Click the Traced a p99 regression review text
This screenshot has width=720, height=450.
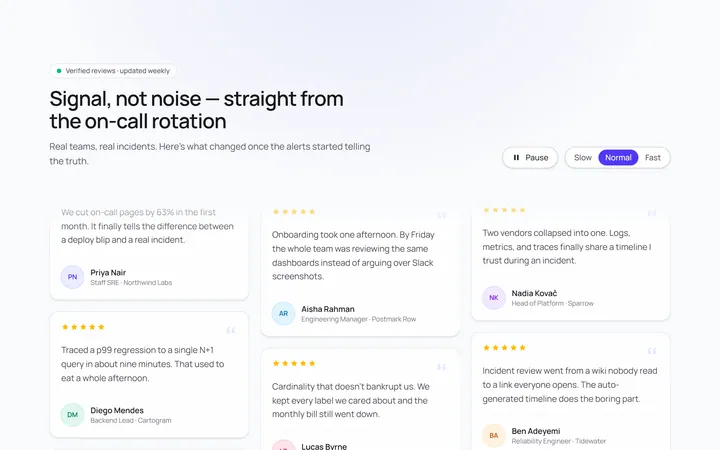click(143, 364)
